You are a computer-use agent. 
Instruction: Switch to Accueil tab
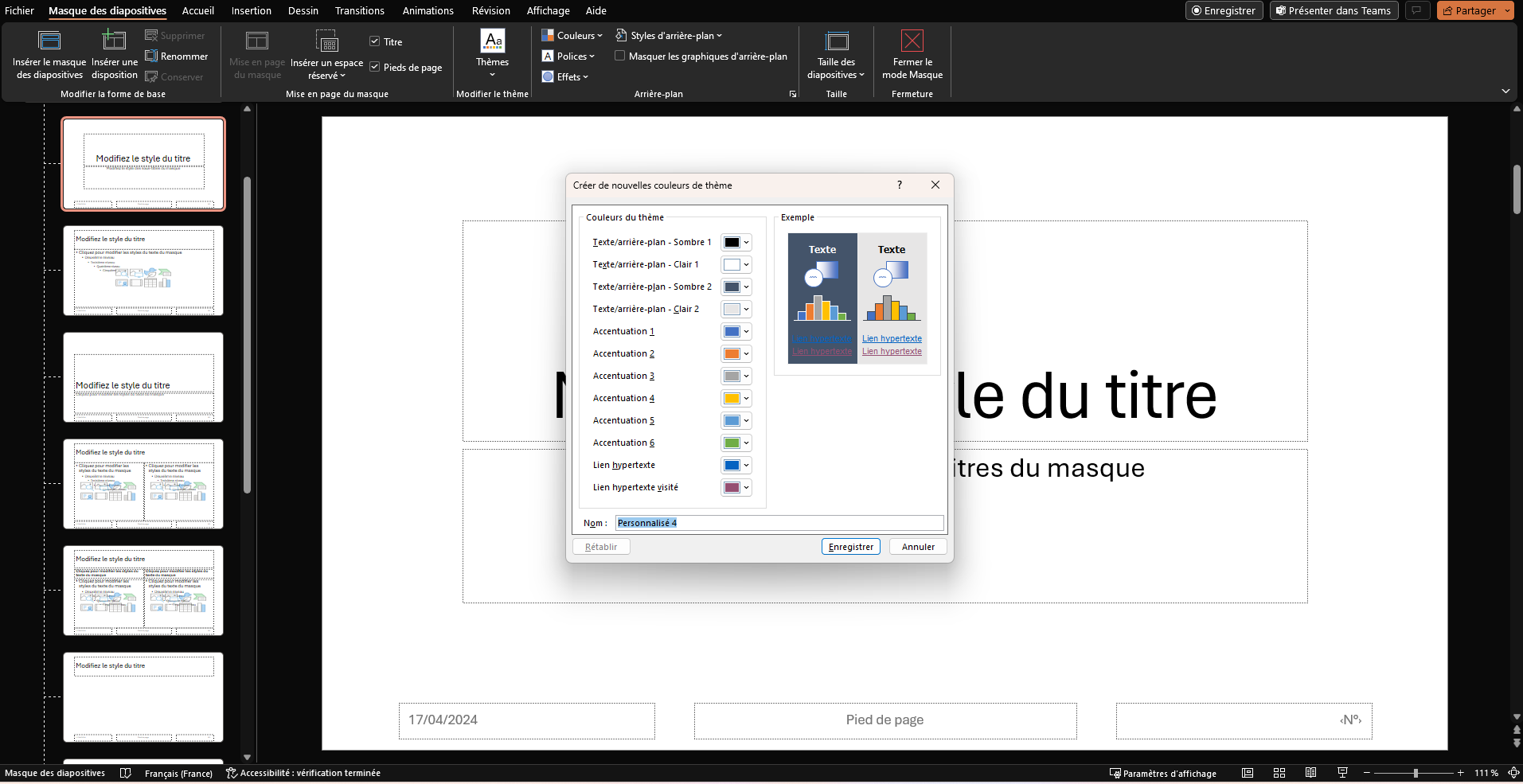tap(198, 10)
